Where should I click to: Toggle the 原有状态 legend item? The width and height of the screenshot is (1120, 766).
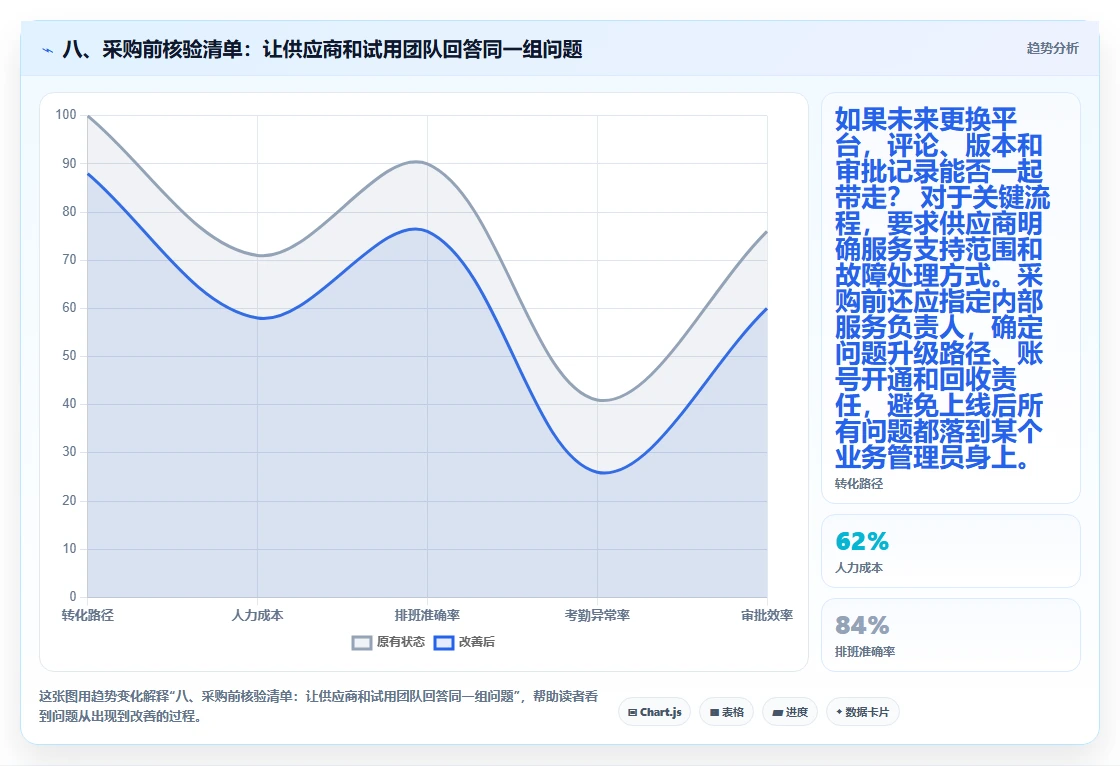coord(389,642)
